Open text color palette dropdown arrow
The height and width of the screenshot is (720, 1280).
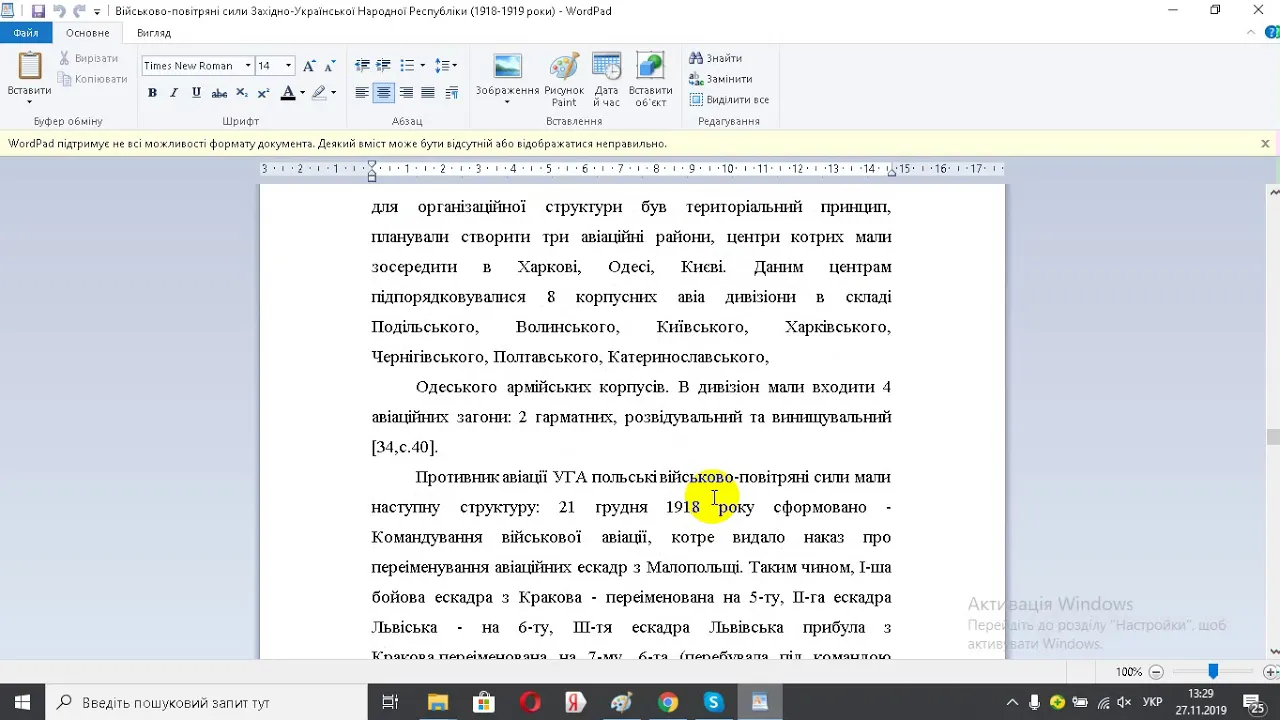pos(302,93)
